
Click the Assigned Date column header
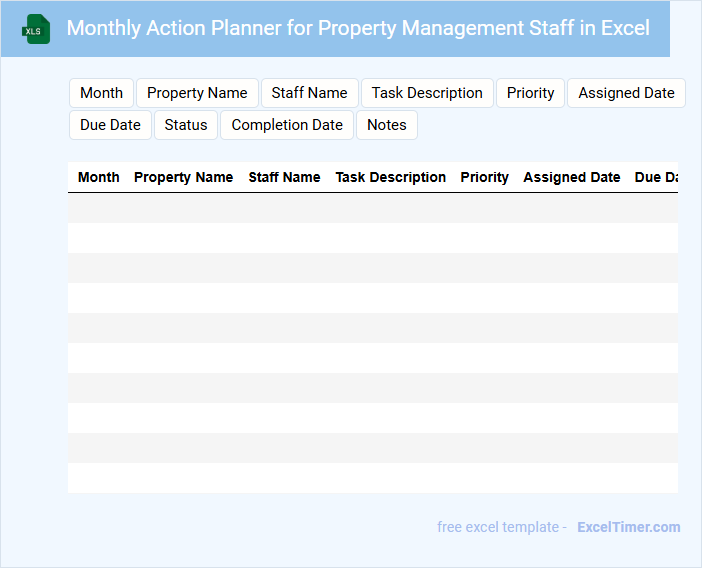click(572, 177)
